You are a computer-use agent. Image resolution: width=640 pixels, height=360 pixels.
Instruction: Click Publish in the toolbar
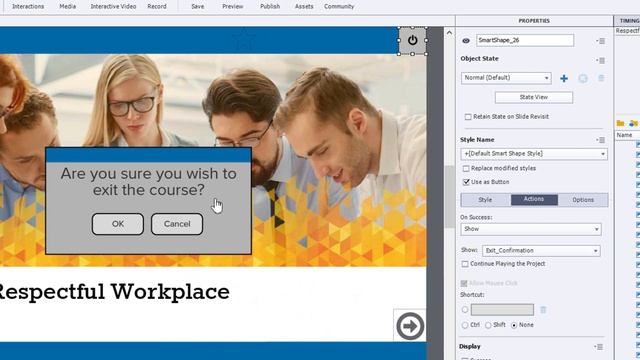(x=270, y=7)
